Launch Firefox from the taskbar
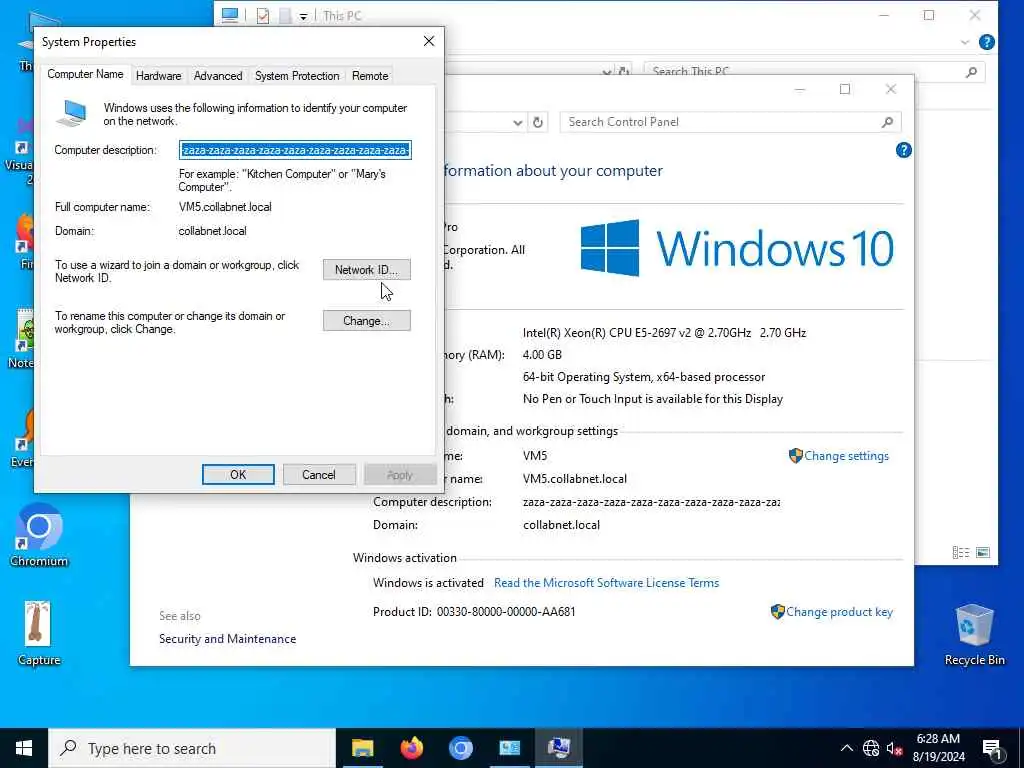The image size is (1024, 768). click(x=411, y=748)
